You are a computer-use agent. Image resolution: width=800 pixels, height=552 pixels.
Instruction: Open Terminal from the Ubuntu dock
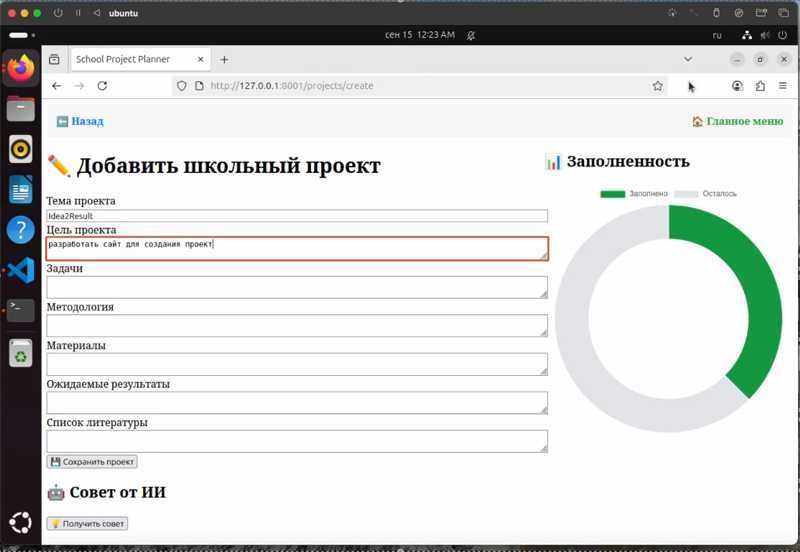click(x=21, y=310)
